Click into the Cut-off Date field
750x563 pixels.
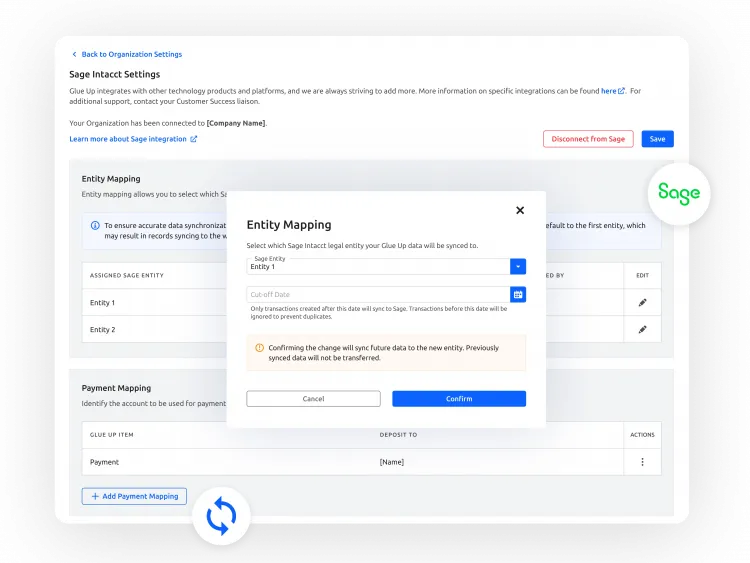[x=378, y=295]
